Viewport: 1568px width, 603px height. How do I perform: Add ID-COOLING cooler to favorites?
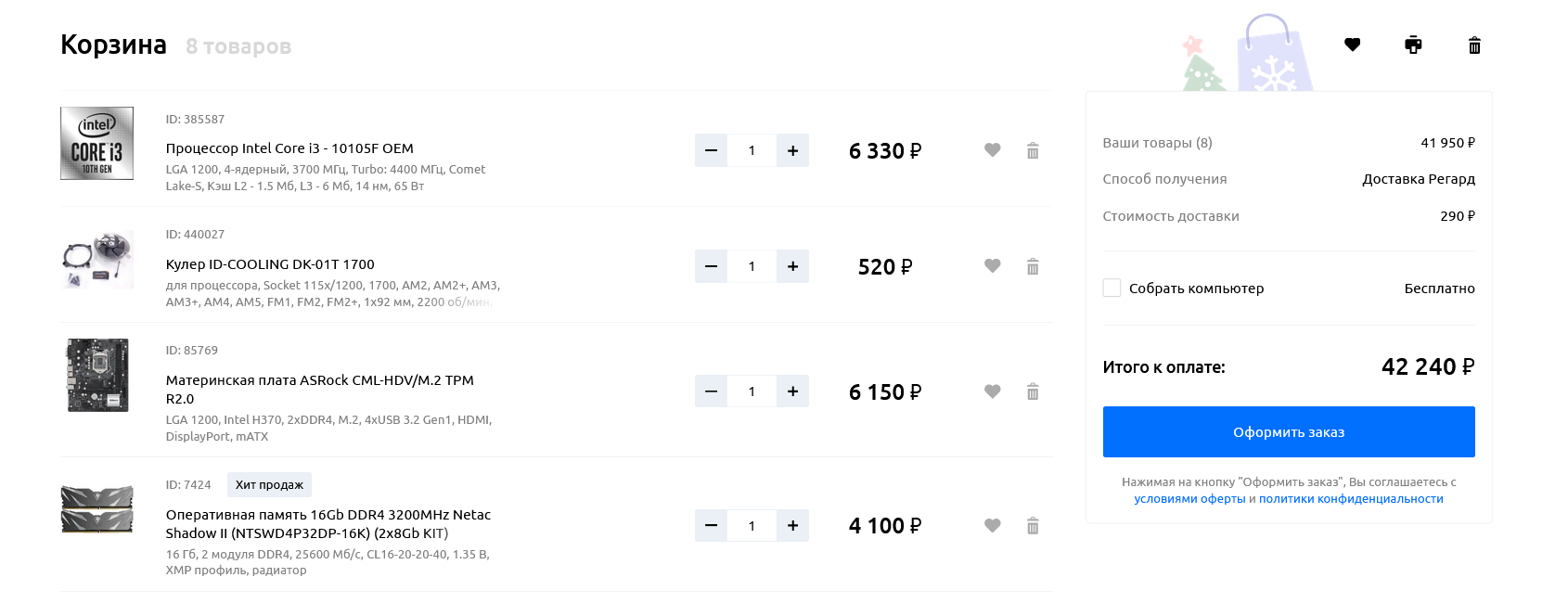[992, 266]
